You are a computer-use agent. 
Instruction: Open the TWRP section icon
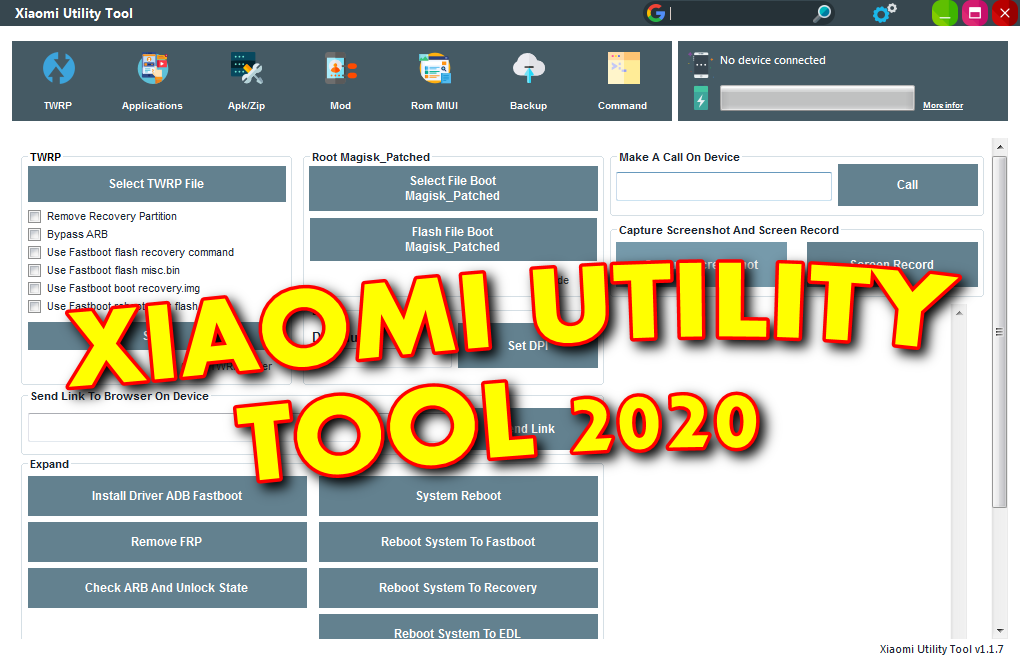tap(59, 68)
